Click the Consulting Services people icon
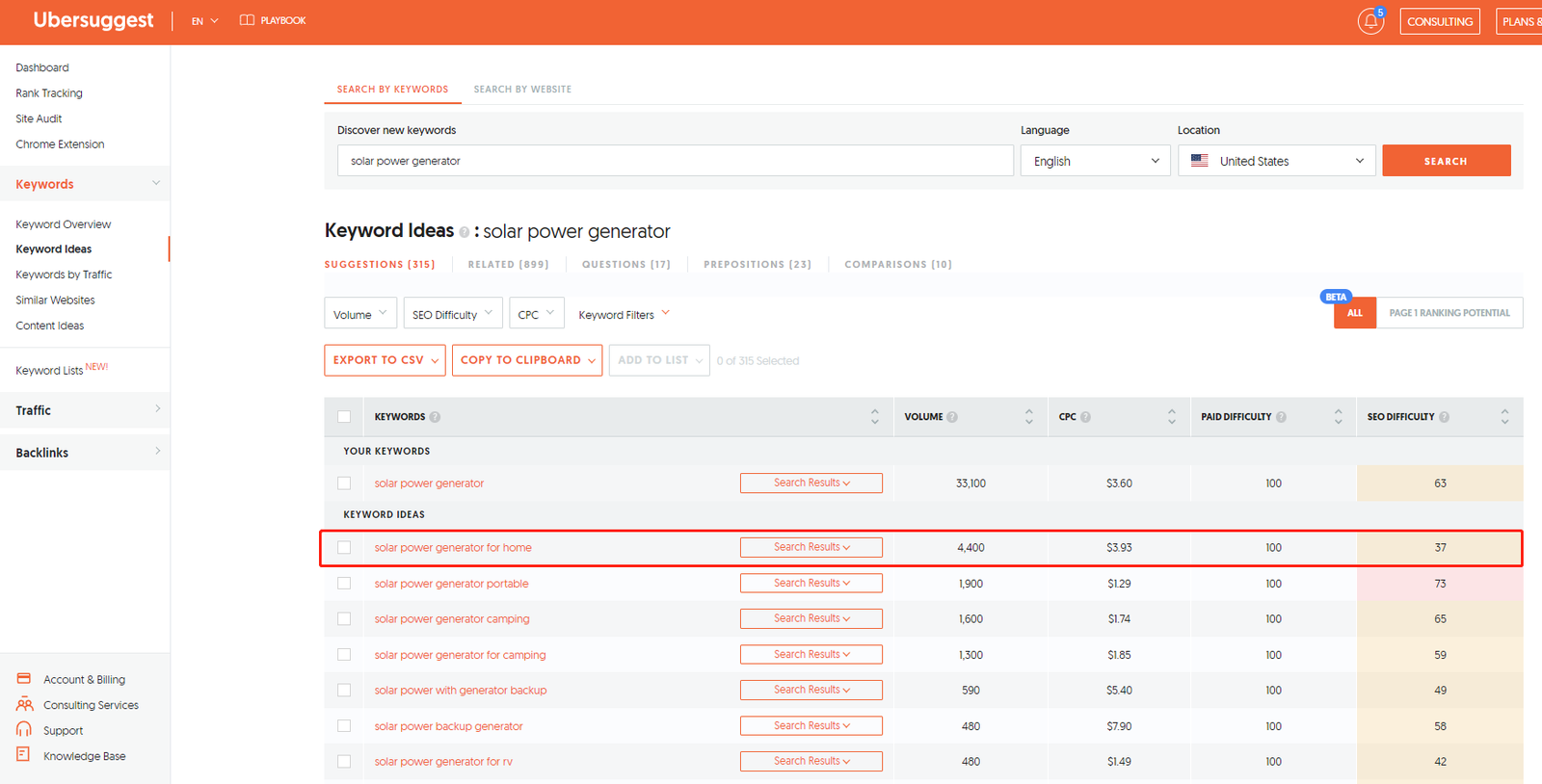This screenshot has width=1542, height=784. click(x=24, y=704)
